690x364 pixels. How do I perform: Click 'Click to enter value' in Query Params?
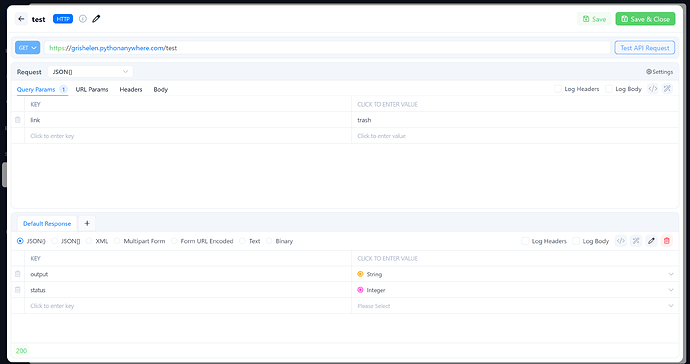[x=515, y=136]
